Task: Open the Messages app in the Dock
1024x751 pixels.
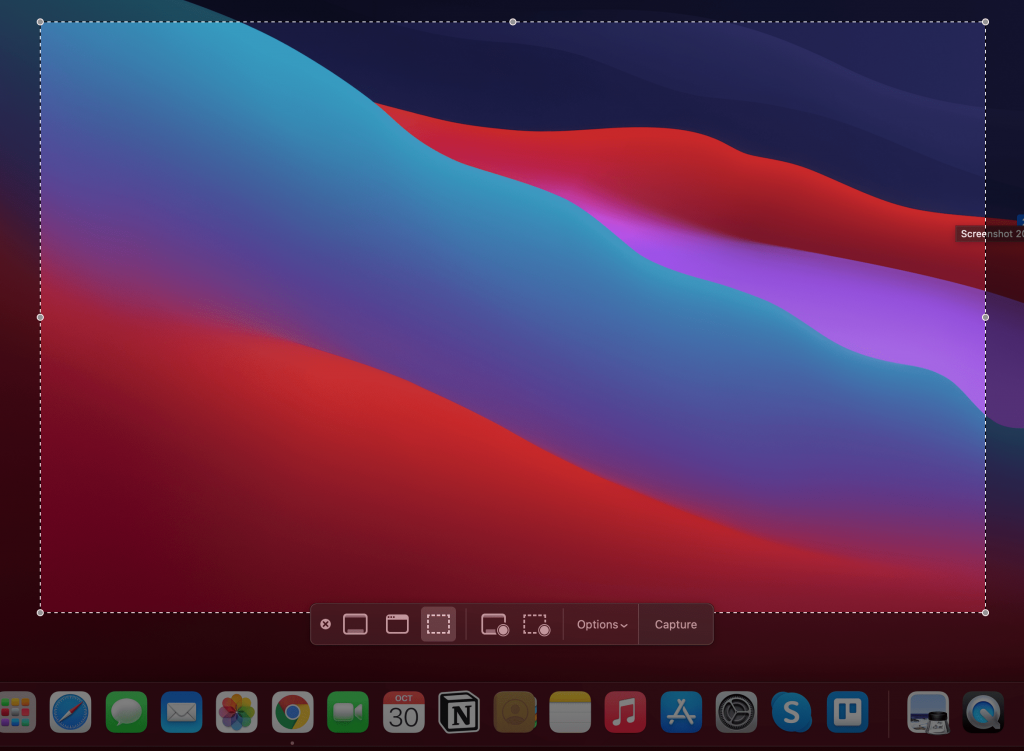Action: coord(126,712)
